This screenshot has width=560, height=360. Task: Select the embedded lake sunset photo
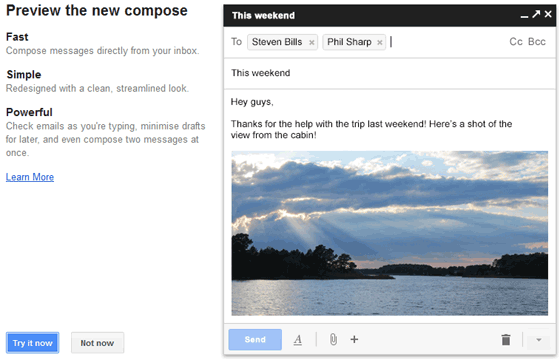(x=389, y=233)
